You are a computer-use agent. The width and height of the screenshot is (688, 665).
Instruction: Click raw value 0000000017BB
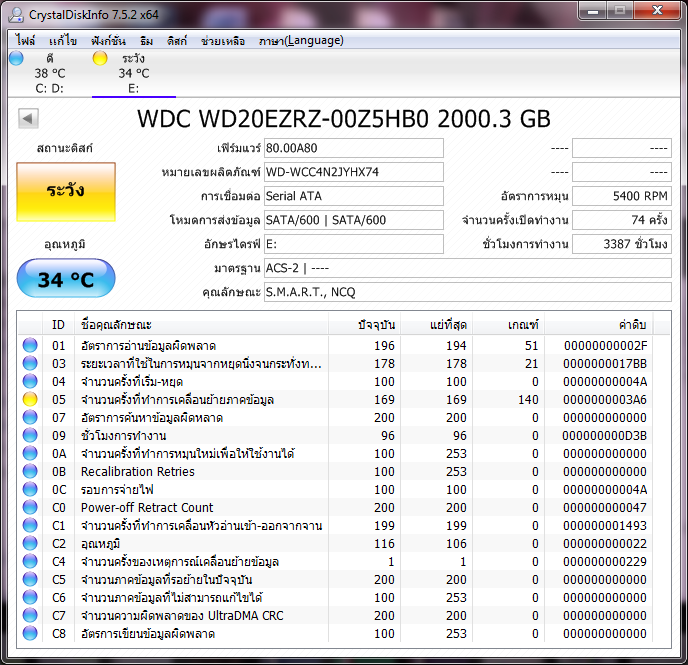pos(605,363)
